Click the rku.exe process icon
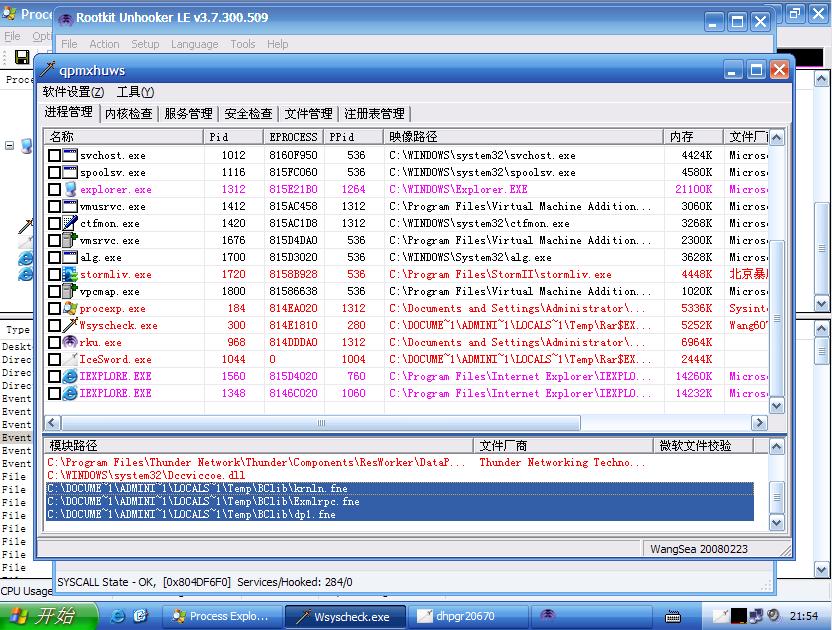The width and height of the screenshot is (832, 630). tap(70, 342)
